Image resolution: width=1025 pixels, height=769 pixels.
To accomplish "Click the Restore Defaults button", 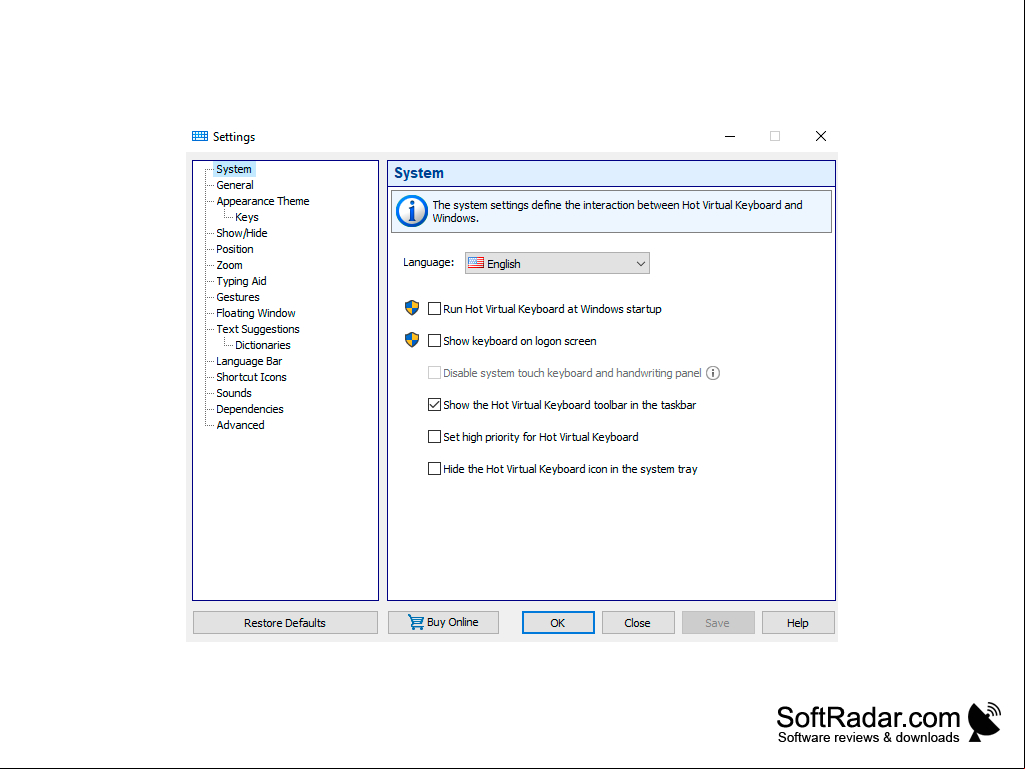I will (x=285, y=623).
